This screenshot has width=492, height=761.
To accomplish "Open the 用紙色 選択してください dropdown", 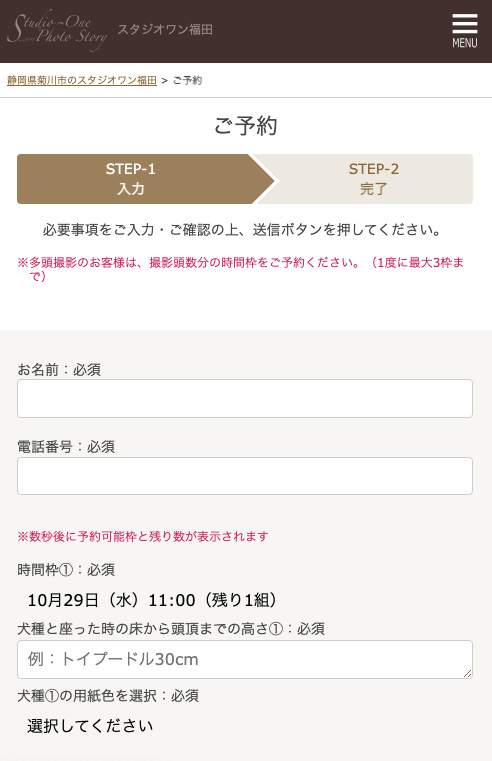I will pyautogui.click(x=245, y=726).
